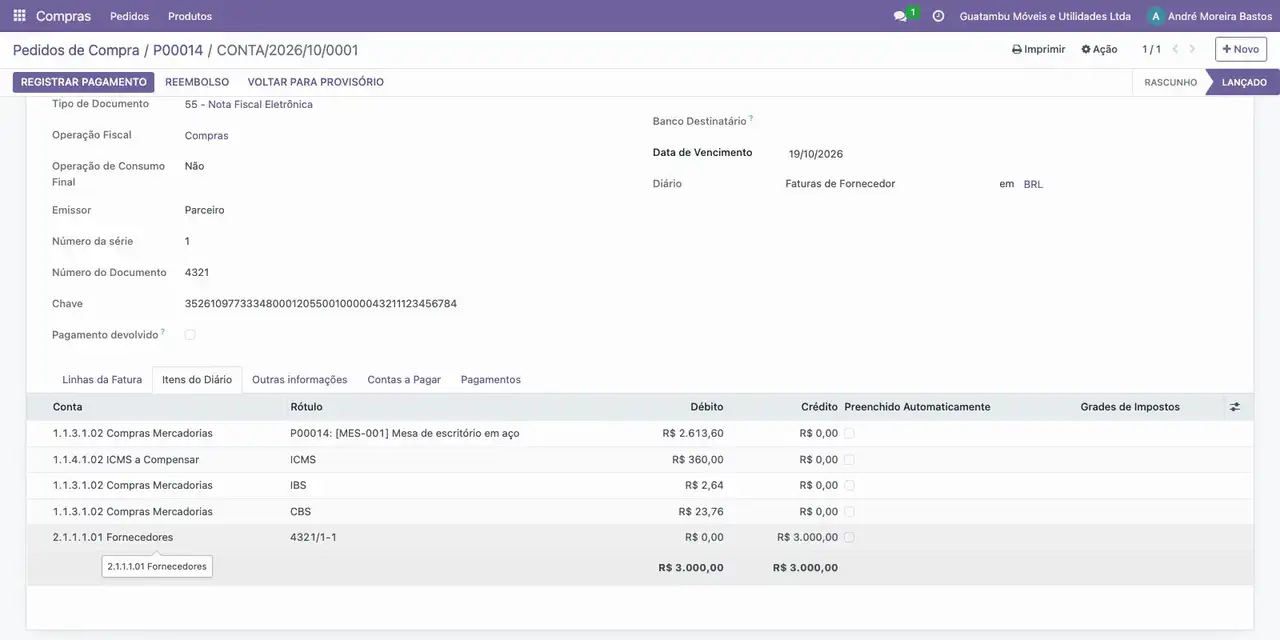Click the Chave access key value
Image resolution: width=1280 pixels, height=640 pixels.
click(x=321, y=303)
